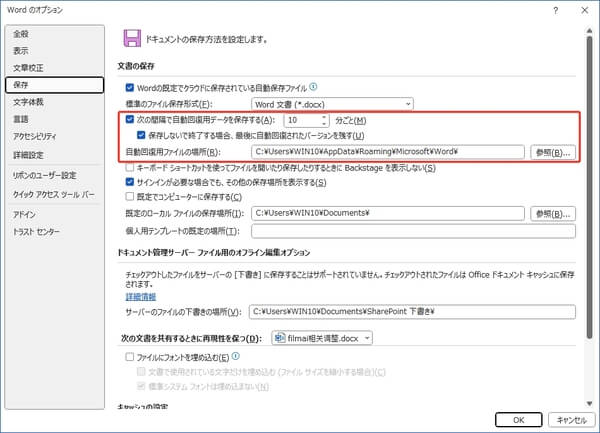Viewport: 600px width, 433px height.
Task: Close the Word options dialog
Action: pos(585,10)
